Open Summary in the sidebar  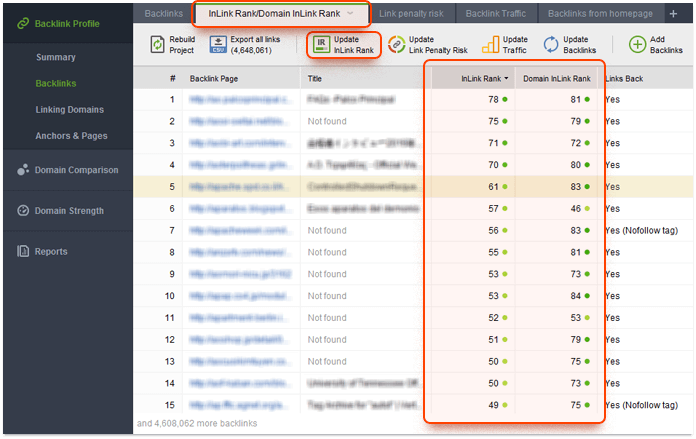56,57
